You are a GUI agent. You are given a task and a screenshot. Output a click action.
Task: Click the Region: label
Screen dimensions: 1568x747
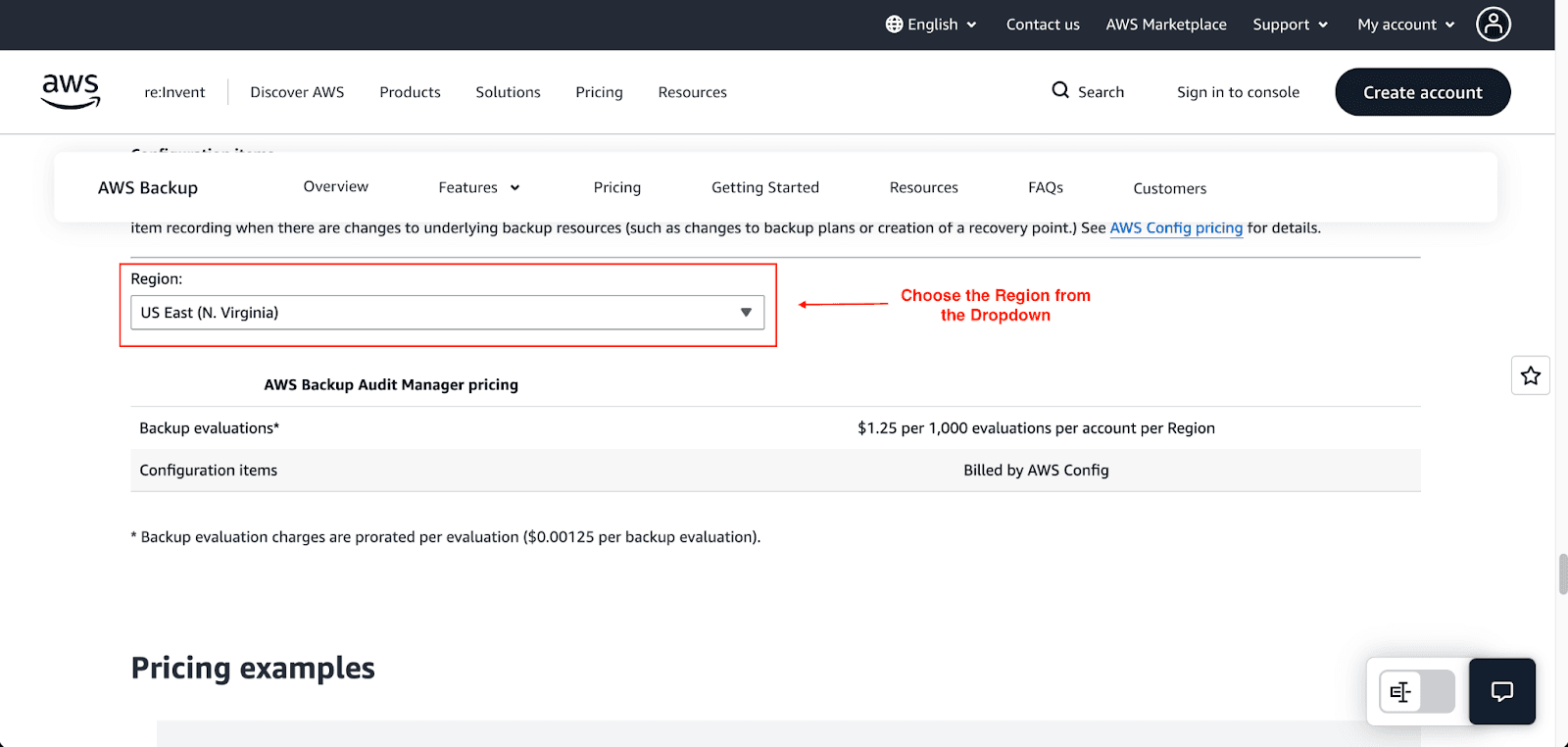click(x=157, y=279)
